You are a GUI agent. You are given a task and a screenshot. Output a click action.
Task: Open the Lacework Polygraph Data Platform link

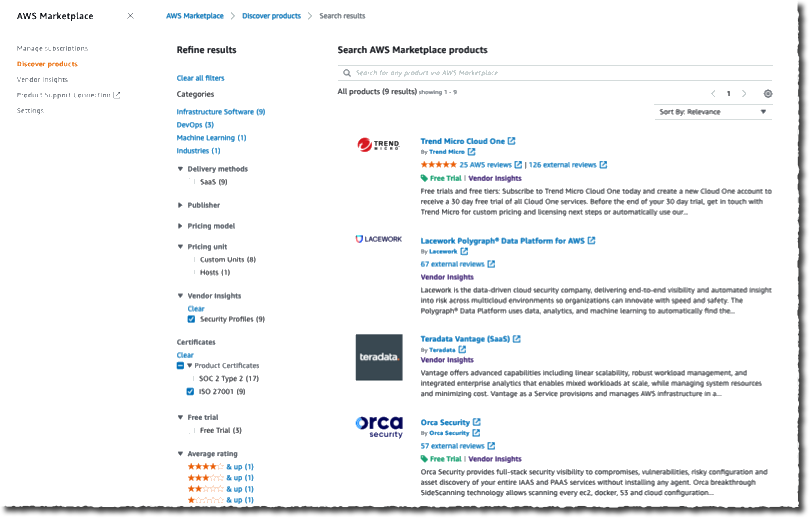pos(503,241)
